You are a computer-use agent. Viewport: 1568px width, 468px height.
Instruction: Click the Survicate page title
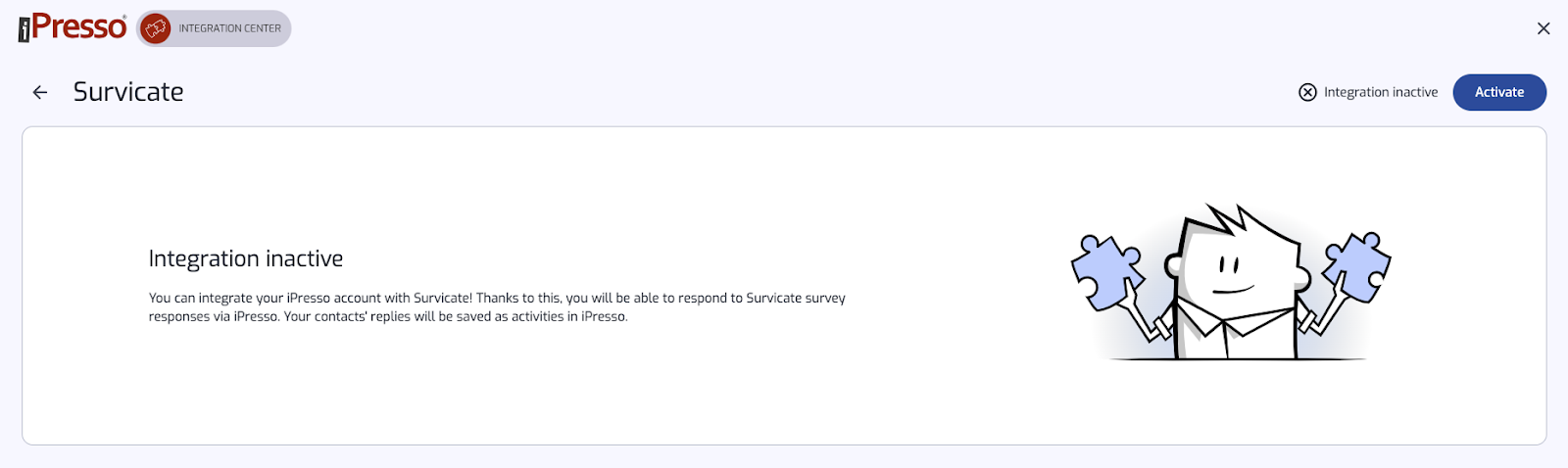(x=128, y=92)
